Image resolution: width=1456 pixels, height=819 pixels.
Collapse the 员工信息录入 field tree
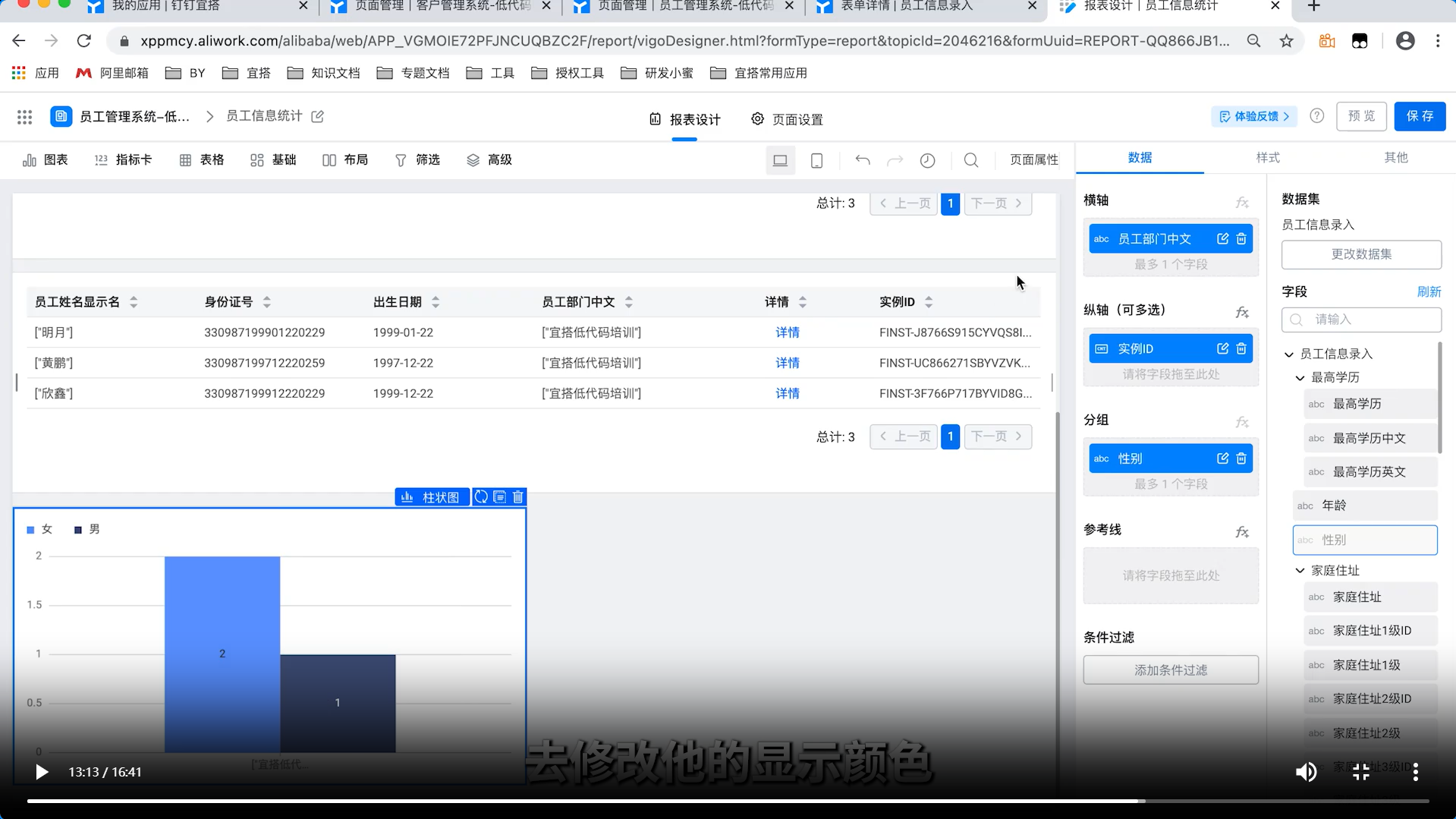point(1288,354)
